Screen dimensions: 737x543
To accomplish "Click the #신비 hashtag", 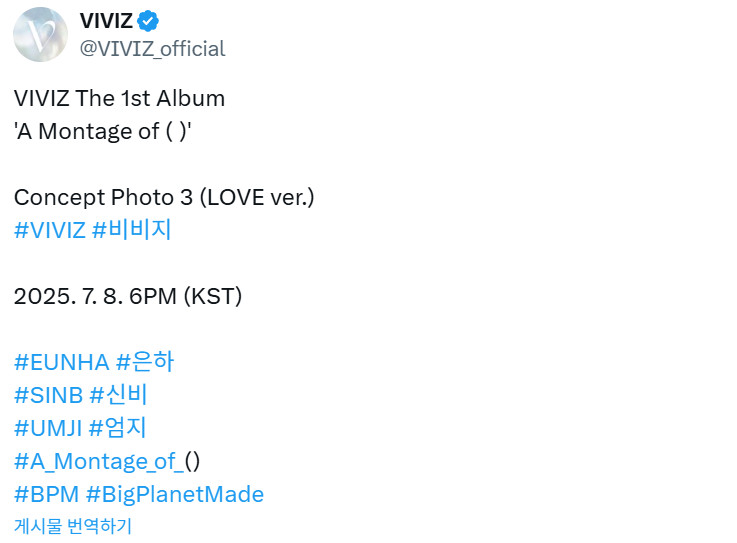I will 119,395.
